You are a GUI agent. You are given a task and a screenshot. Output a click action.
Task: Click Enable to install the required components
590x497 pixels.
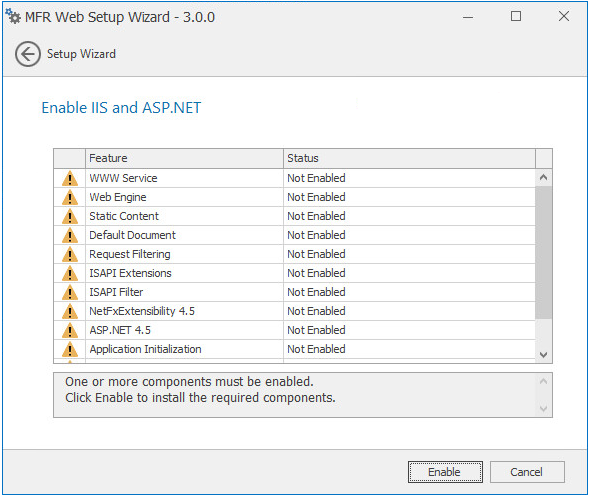coord(445,472)
